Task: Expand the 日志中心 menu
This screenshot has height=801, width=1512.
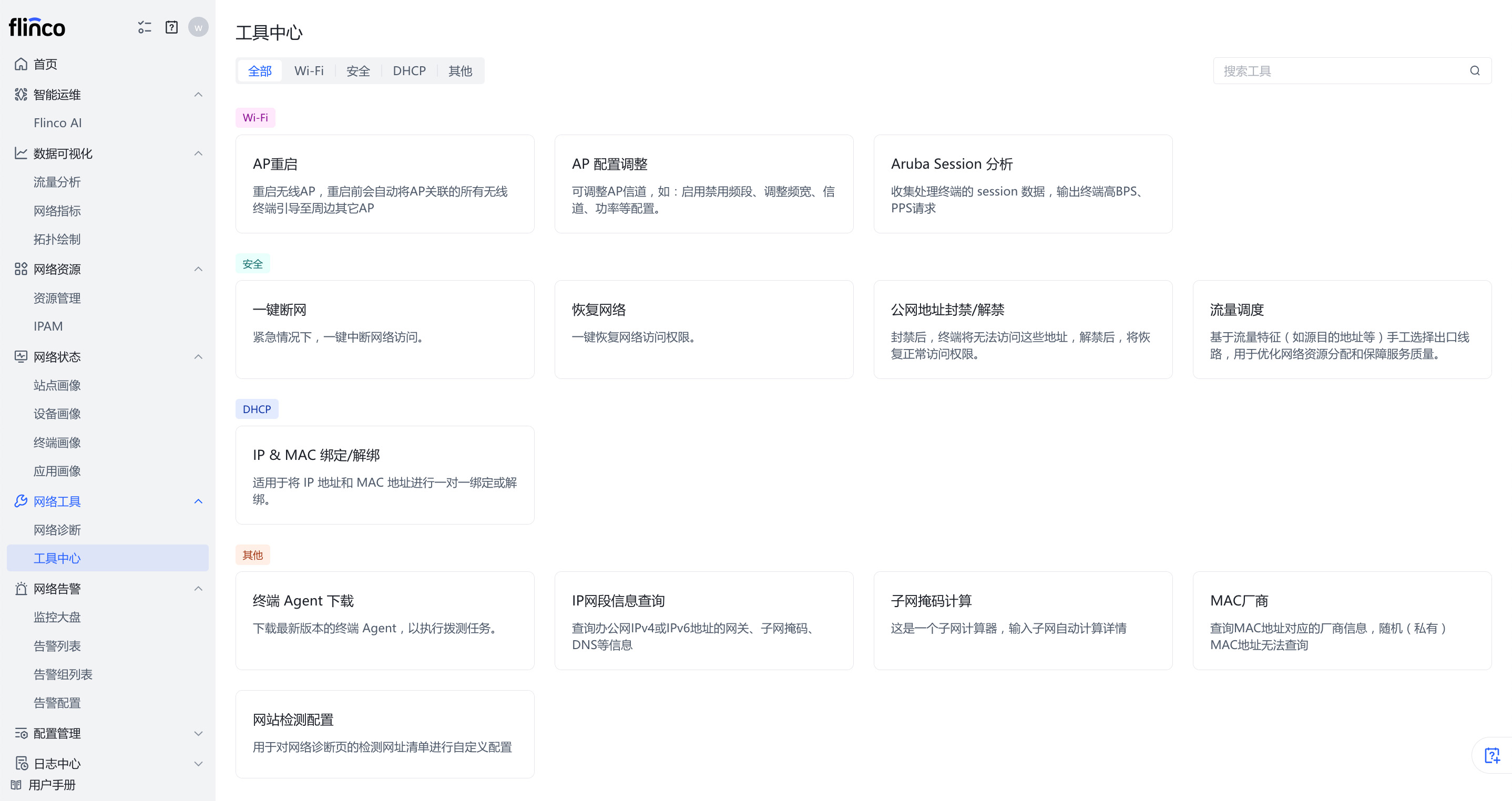Action: tap(198, 764)
